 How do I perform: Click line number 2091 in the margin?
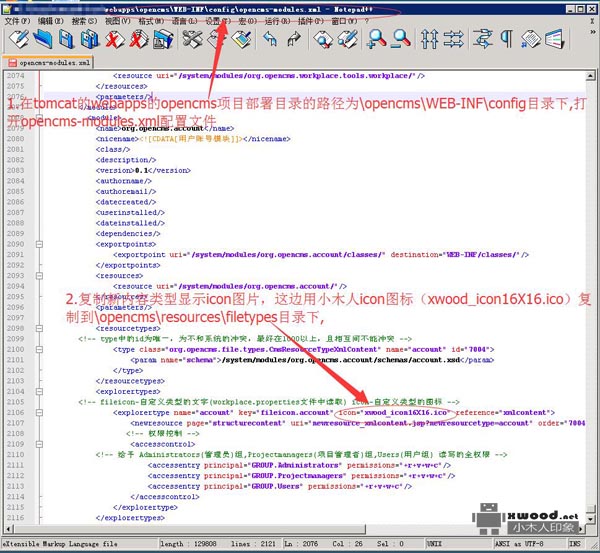[15, 254]
